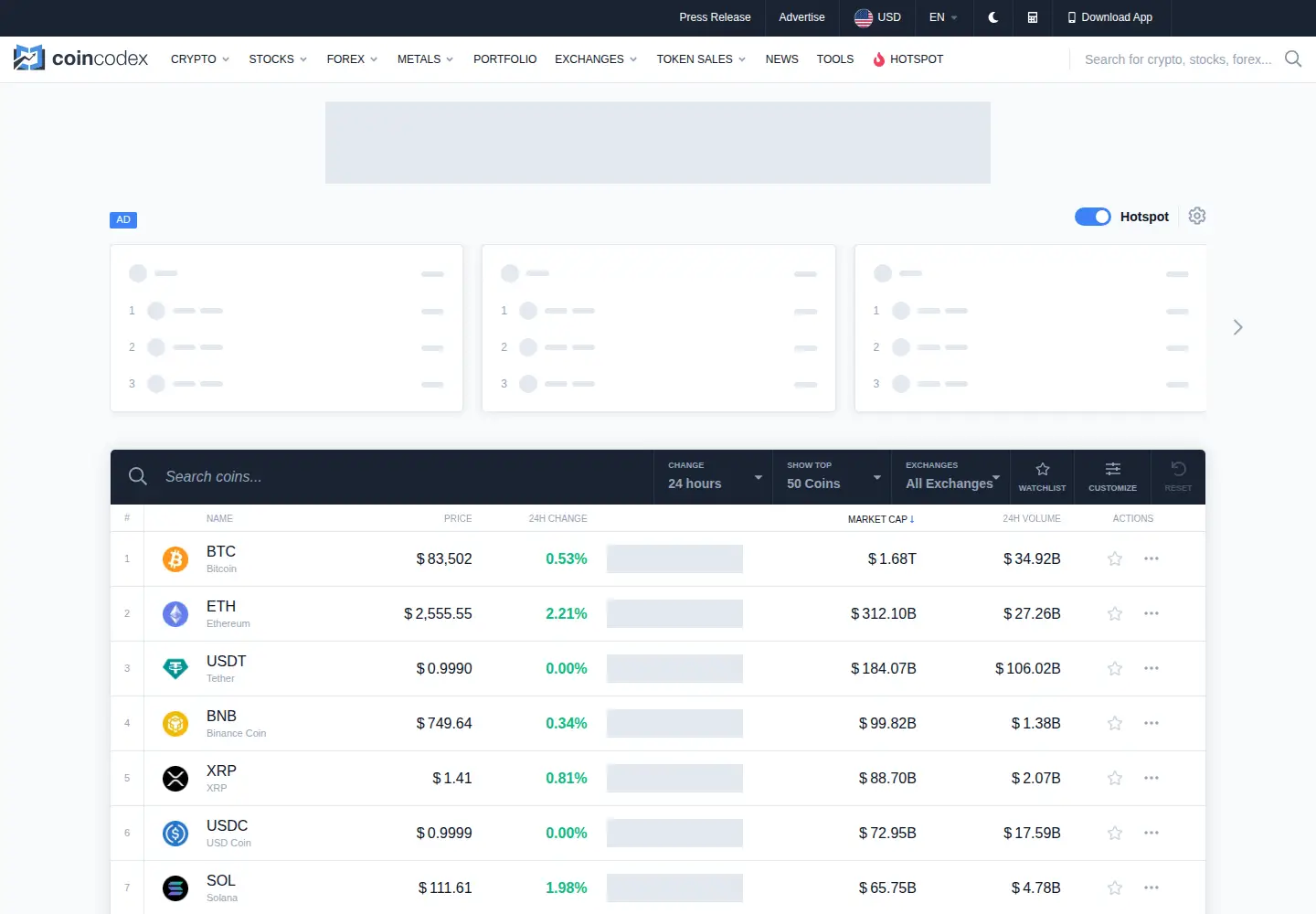The image size is (1316, 914).
Task: Open the Show Top 50 Coins dropdown
Action: (833, 476)
